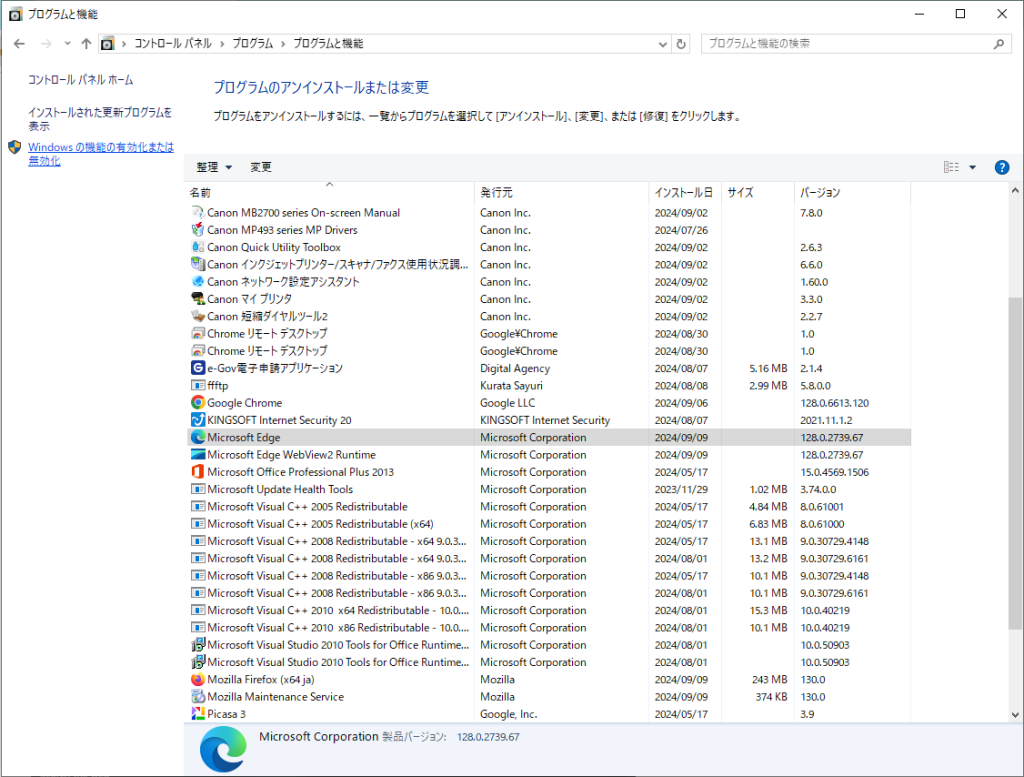Click プログラム in the breadcrumb path

pyautogui.click(x=252, y=44)
